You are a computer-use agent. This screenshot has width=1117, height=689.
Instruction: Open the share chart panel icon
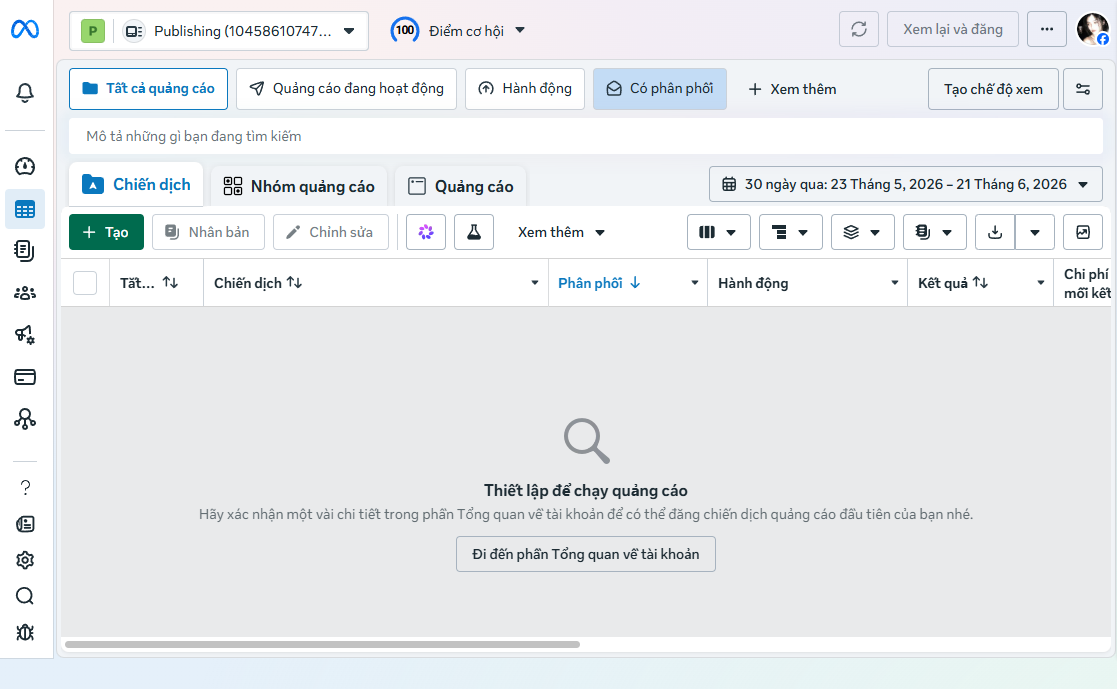click(x=1083, y=232)
